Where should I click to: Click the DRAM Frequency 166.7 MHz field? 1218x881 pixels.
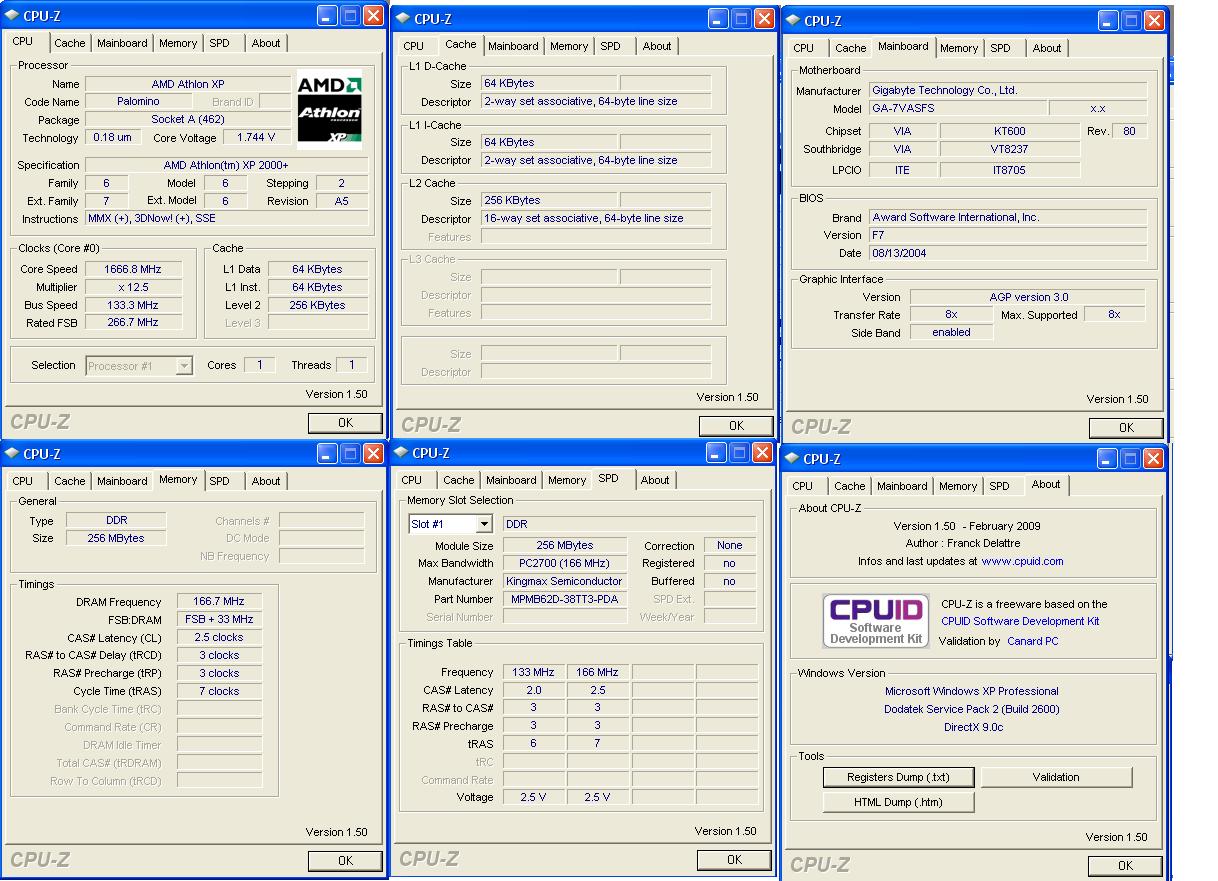click(219, 602)
